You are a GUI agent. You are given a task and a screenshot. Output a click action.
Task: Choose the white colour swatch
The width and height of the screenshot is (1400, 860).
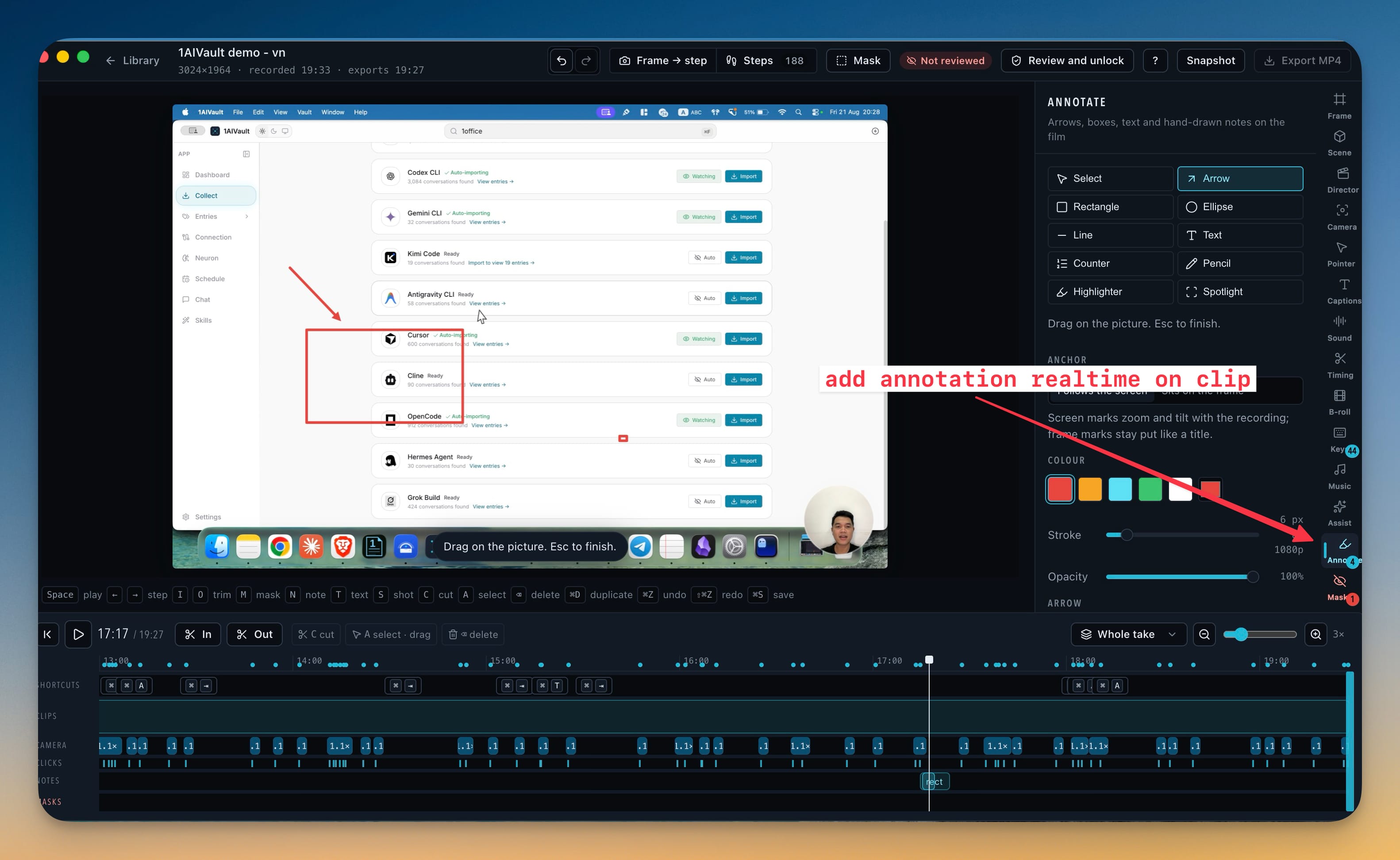tap(1181, 489)
